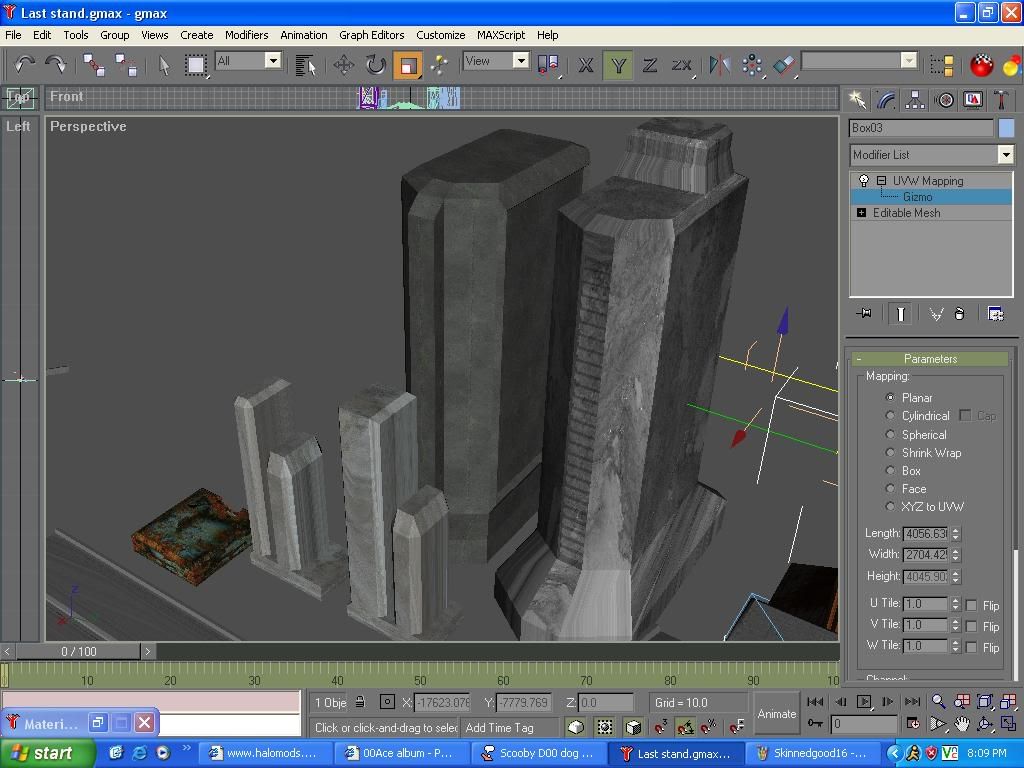
Task: Collapse the Parameters rollout
Action: tap(931, 359)
